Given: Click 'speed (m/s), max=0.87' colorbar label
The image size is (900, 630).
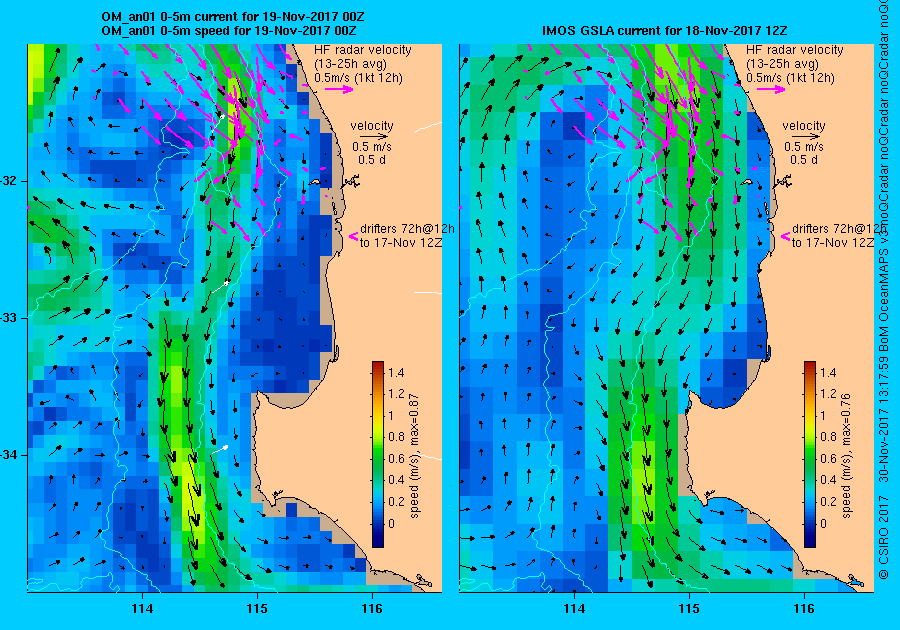Looking at the screenshot, I should [x=414, y=456].
